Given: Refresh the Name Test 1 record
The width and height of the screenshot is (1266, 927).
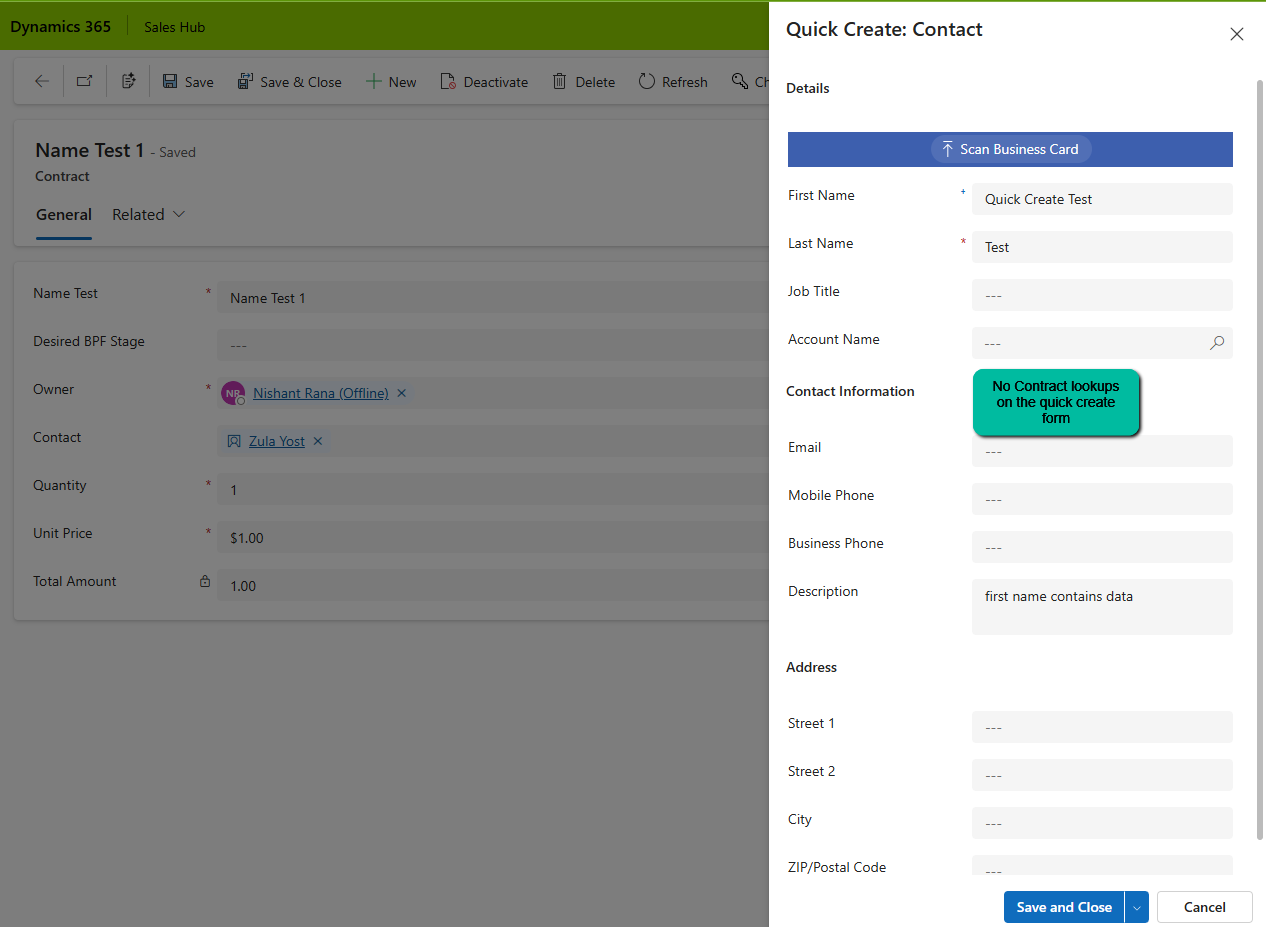Looking at the screenshot, I should point(672,81).
